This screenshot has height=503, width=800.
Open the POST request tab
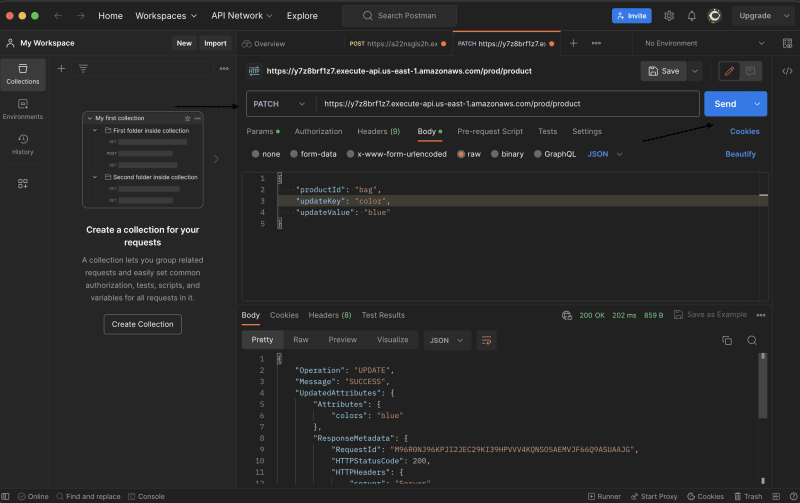tap(398, 44)
